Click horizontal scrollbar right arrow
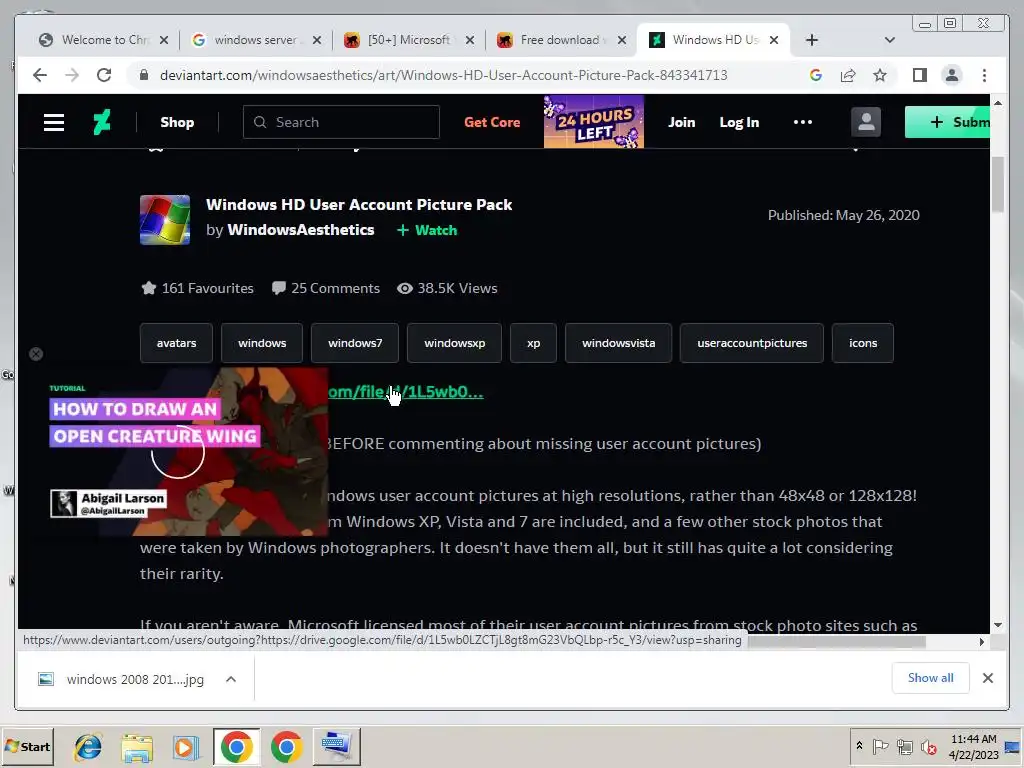The image size is (1024, 768). pyautogui.click(x=982, y=642)
